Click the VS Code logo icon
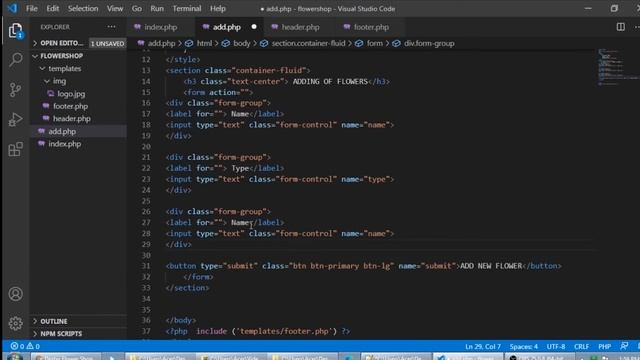 tap(12, 8)
